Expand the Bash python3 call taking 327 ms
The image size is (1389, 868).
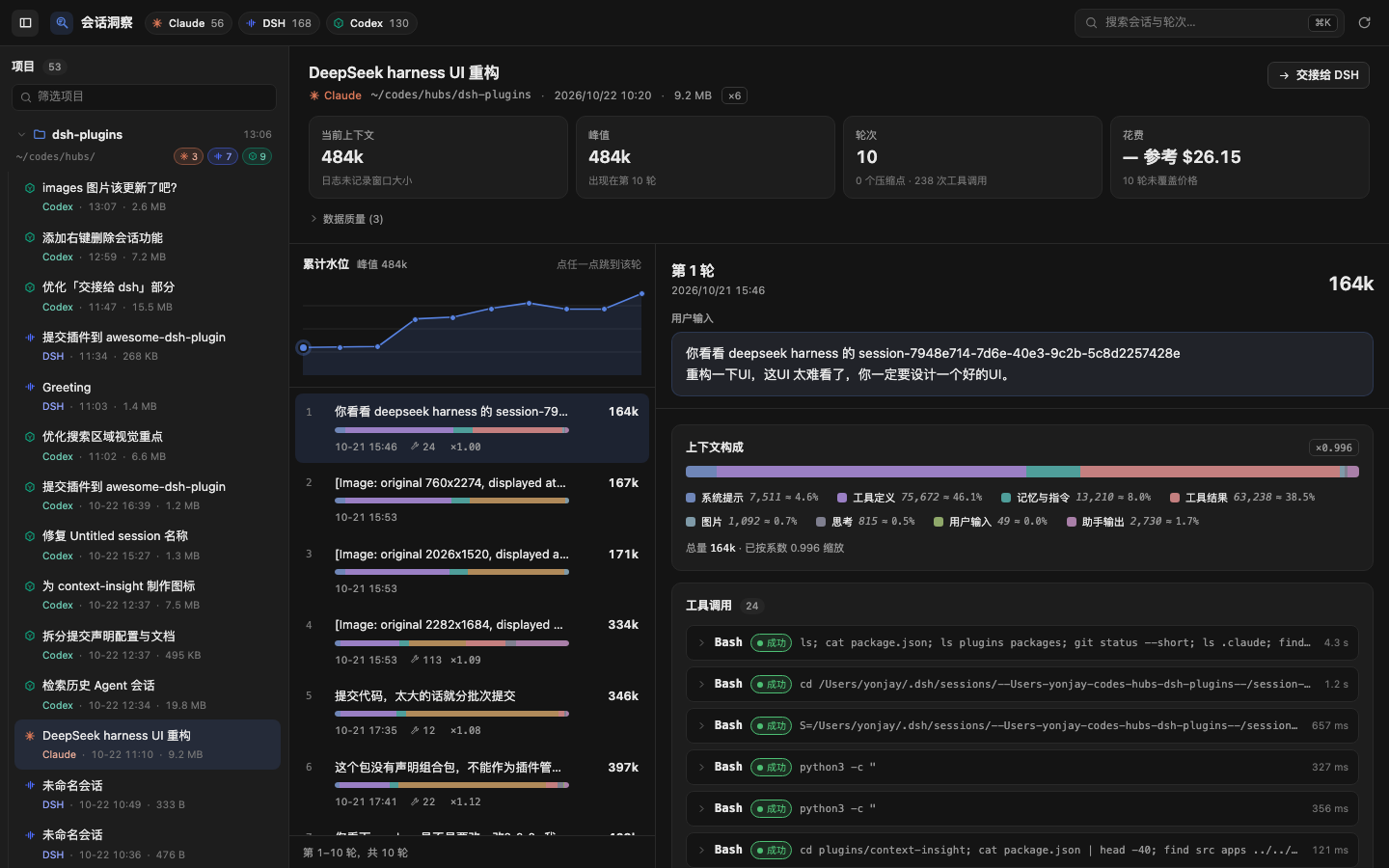[1021, 767]
